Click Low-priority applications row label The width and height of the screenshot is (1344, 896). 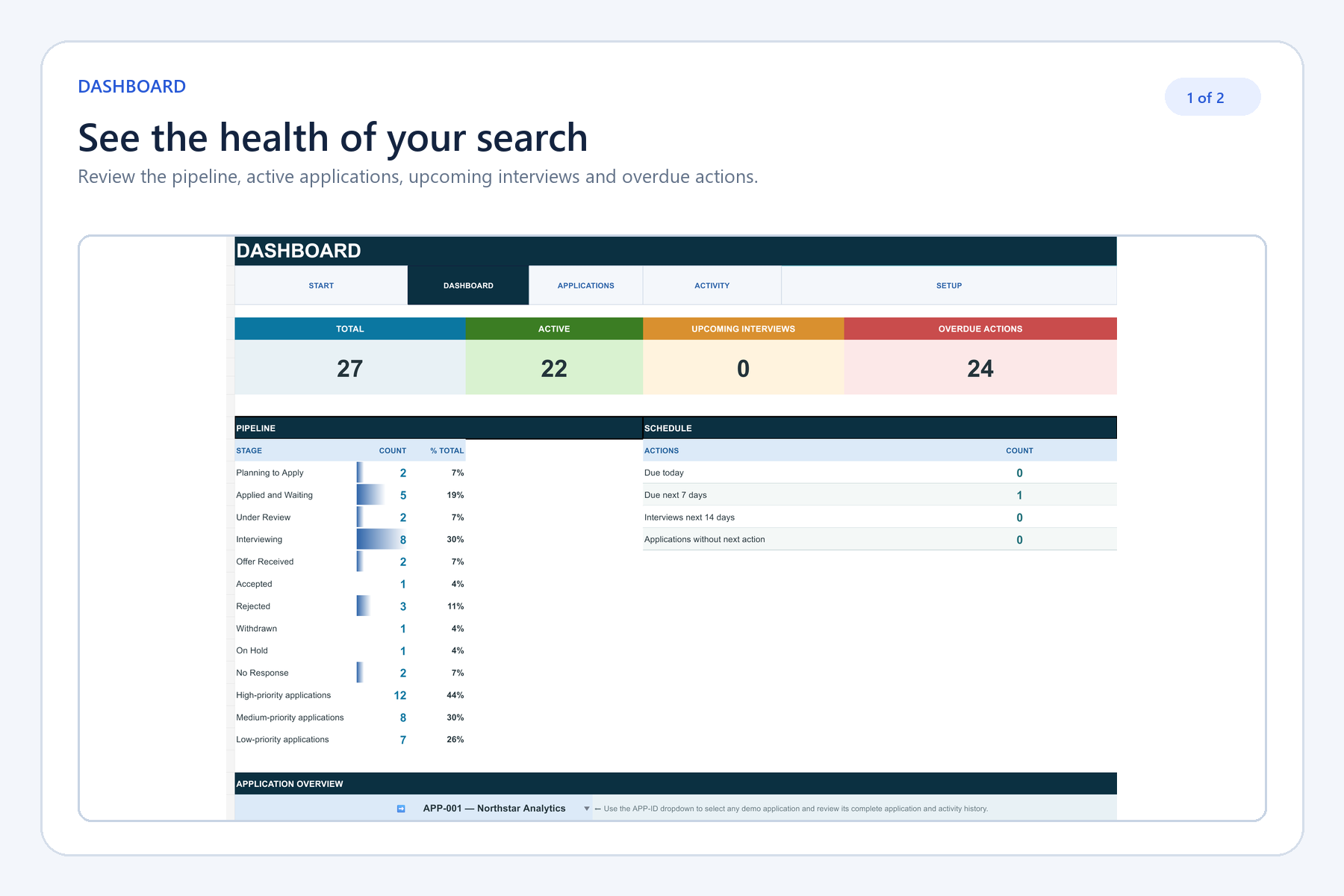(282, 739)
